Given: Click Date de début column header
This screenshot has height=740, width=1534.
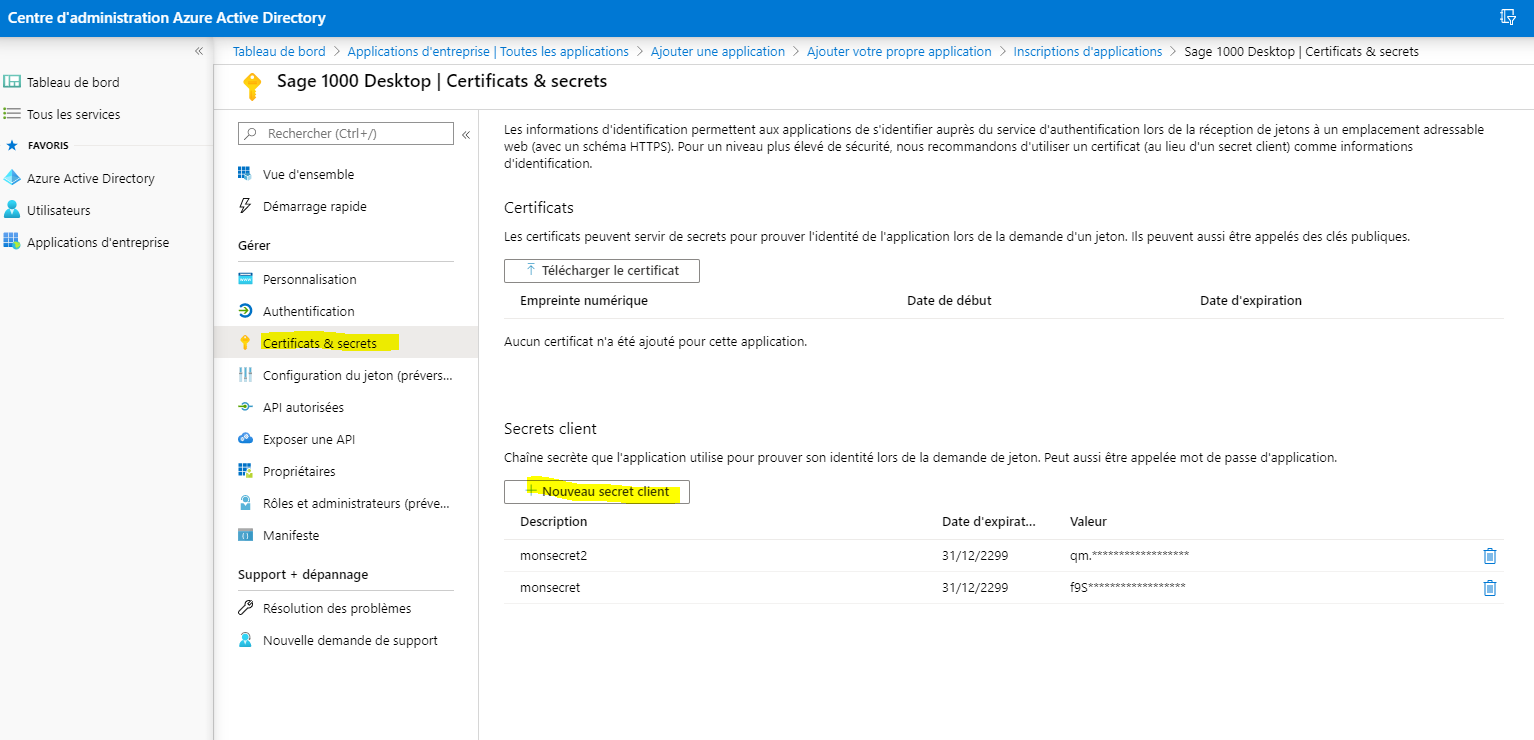Looking at the screenshot, I should [x=949, y=300].
